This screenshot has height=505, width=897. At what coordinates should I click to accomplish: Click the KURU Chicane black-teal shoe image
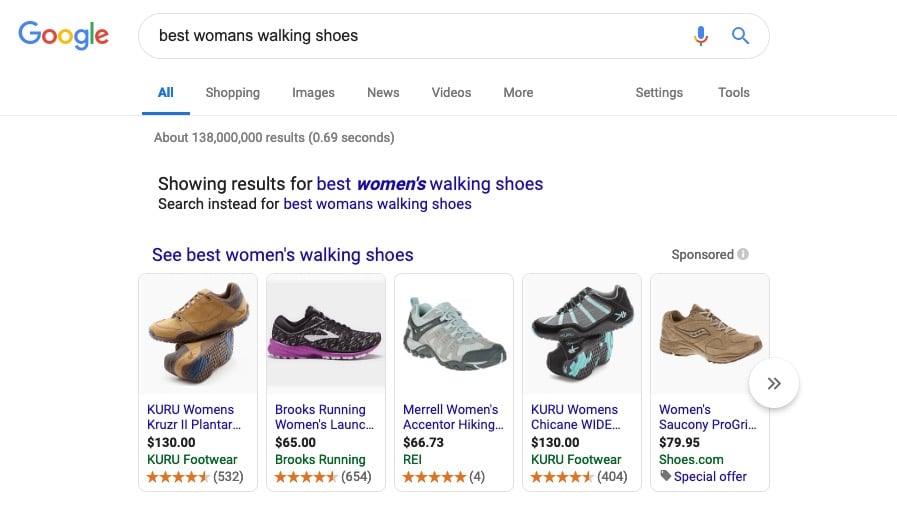pos(582,333)
